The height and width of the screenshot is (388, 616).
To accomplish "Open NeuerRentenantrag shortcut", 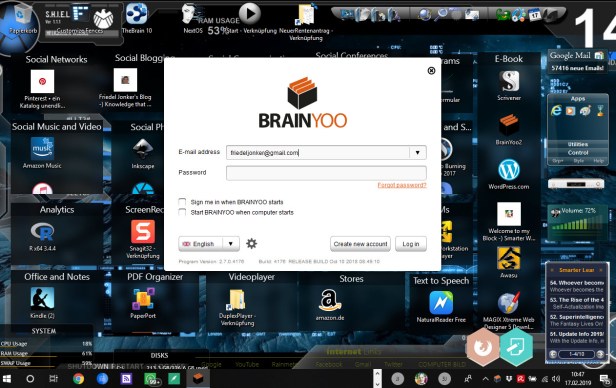I will [306, 15].
